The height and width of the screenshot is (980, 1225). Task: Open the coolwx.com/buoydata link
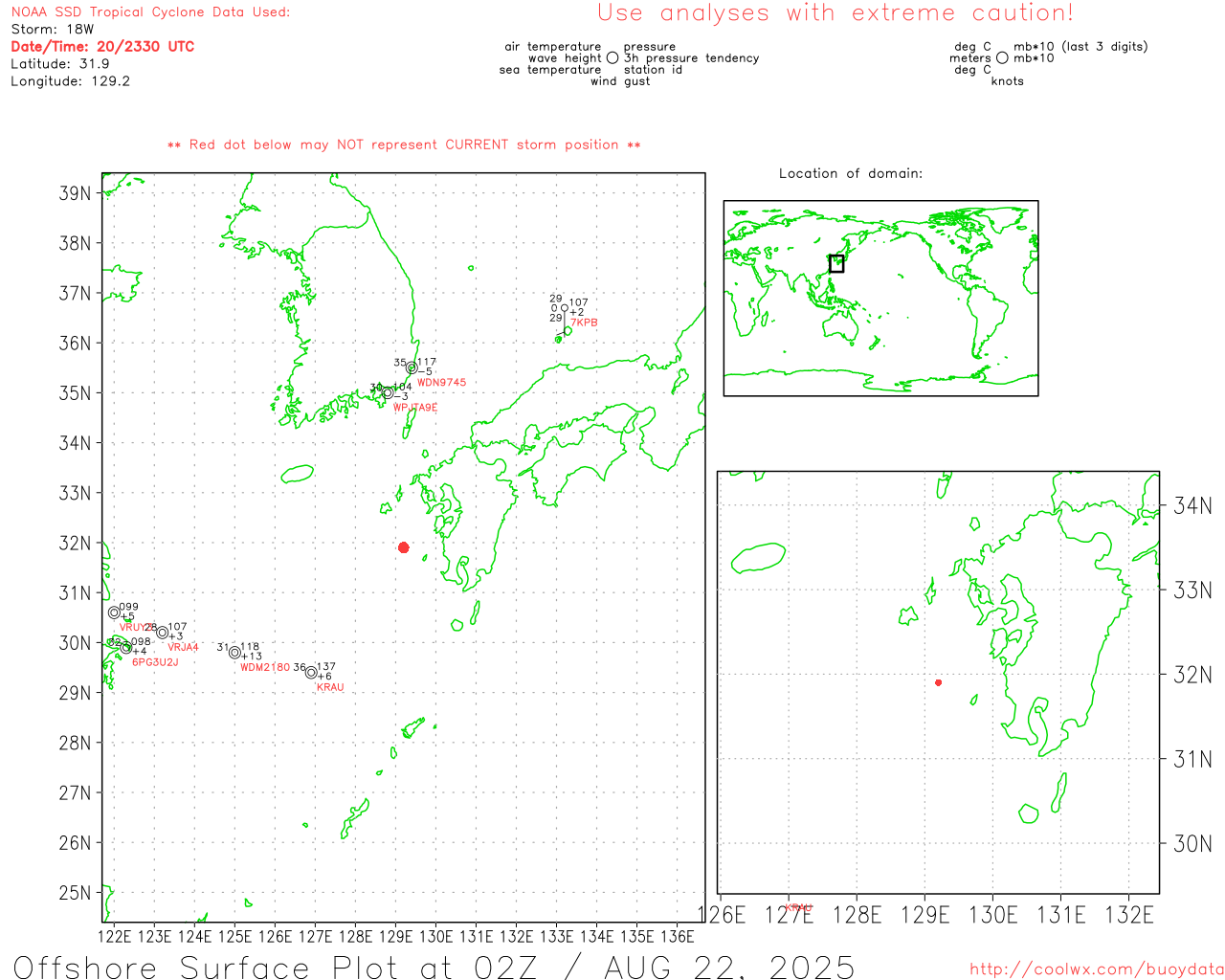(x=1097, y=969)
